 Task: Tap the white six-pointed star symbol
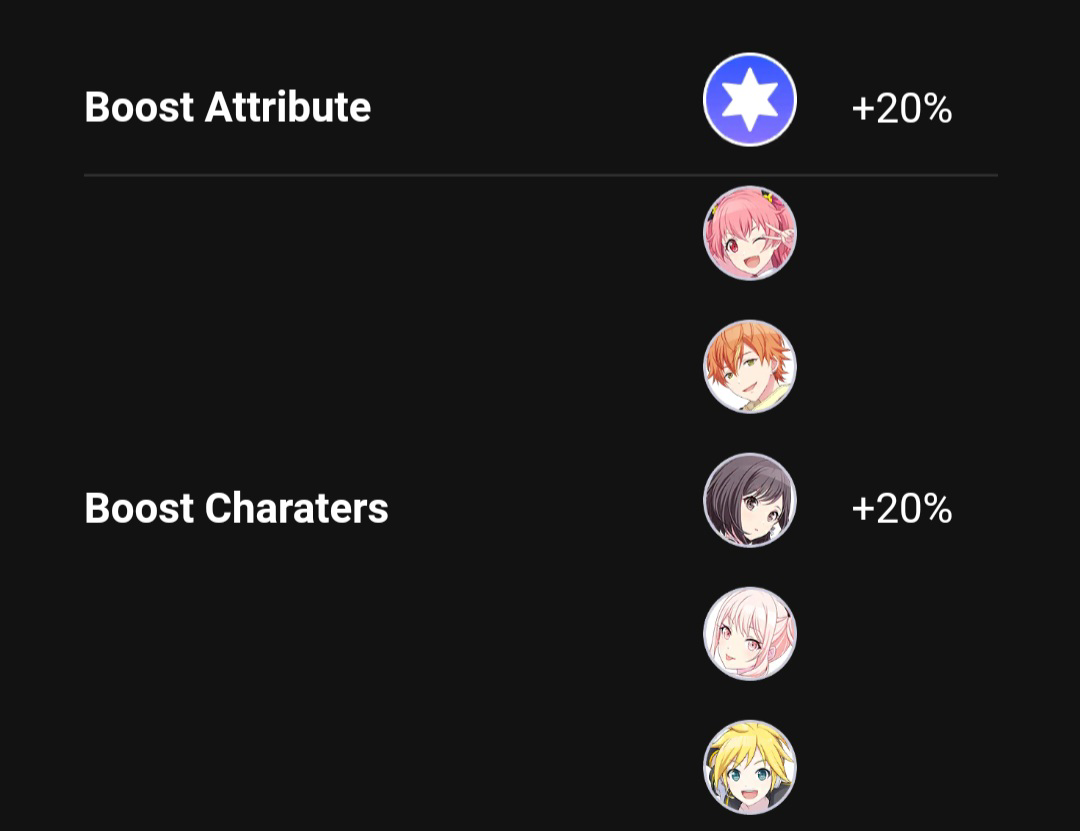click(750, 100)
